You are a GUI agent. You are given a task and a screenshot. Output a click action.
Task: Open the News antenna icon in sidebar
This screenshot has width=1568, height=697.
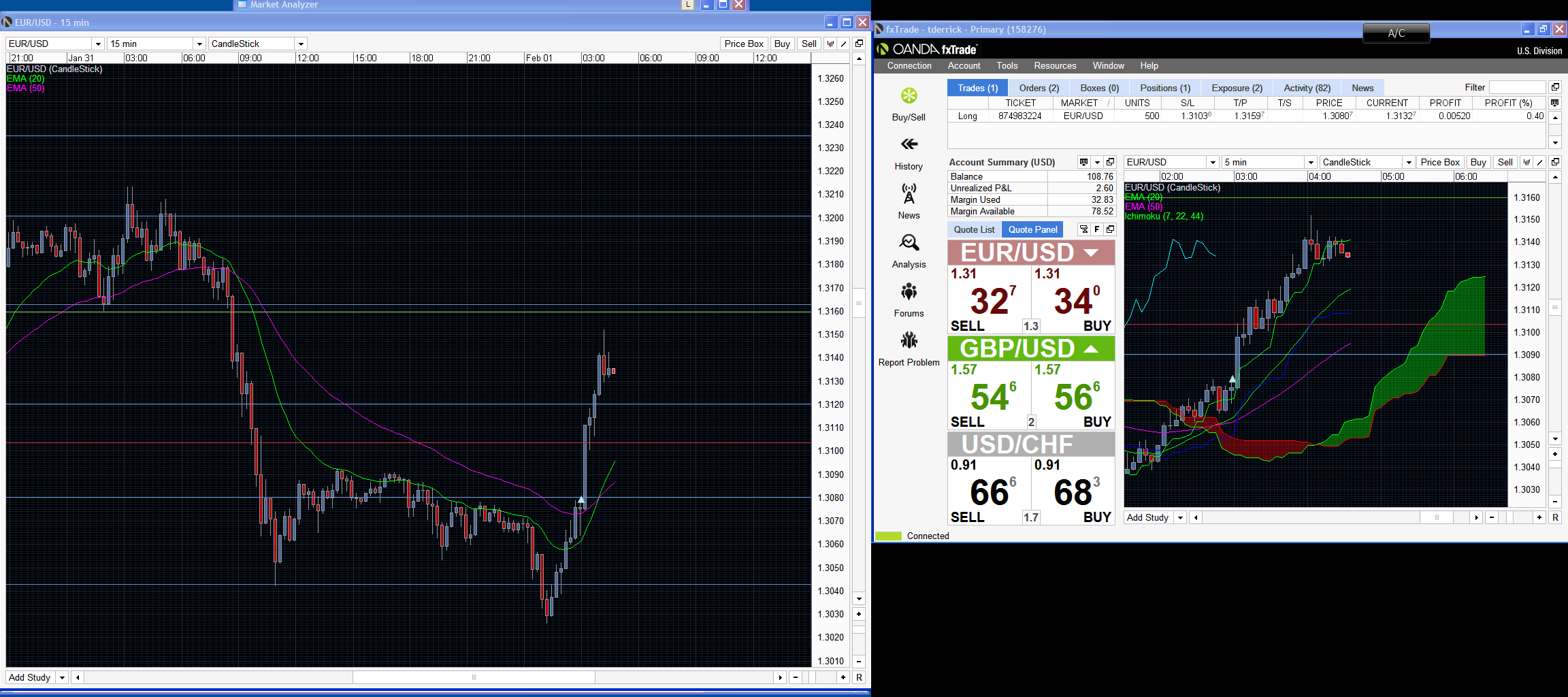[x=909, y=194]
